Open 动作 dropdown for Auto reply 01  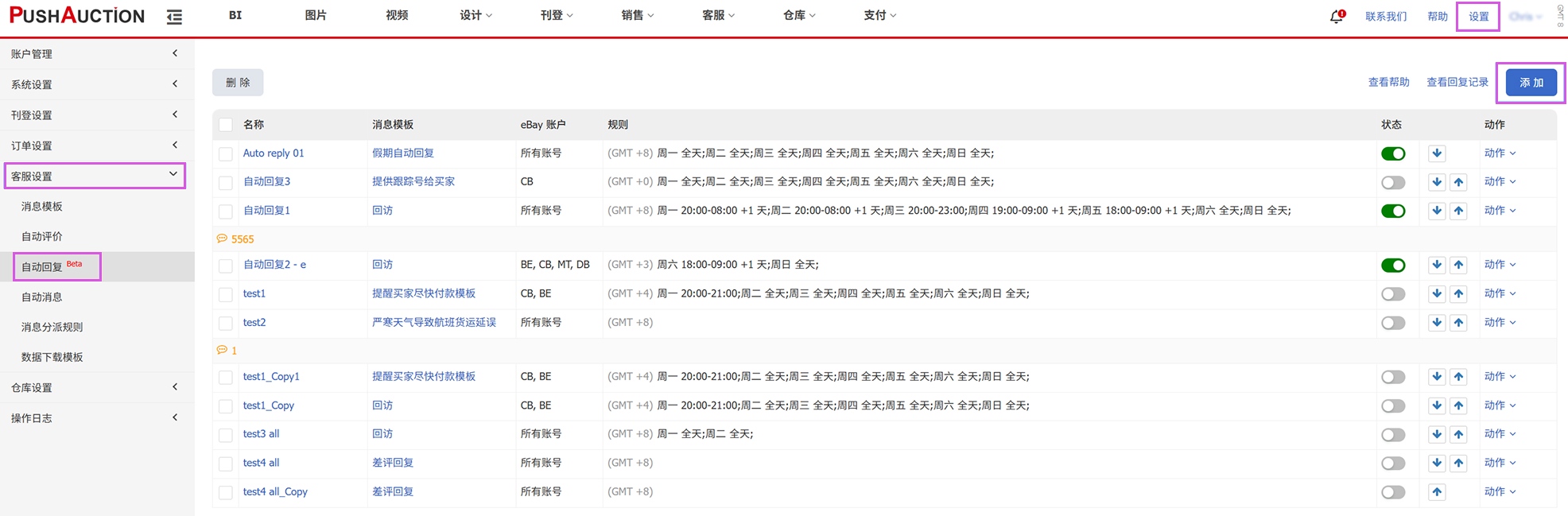pyautogui.click(x=1499, y=153)
